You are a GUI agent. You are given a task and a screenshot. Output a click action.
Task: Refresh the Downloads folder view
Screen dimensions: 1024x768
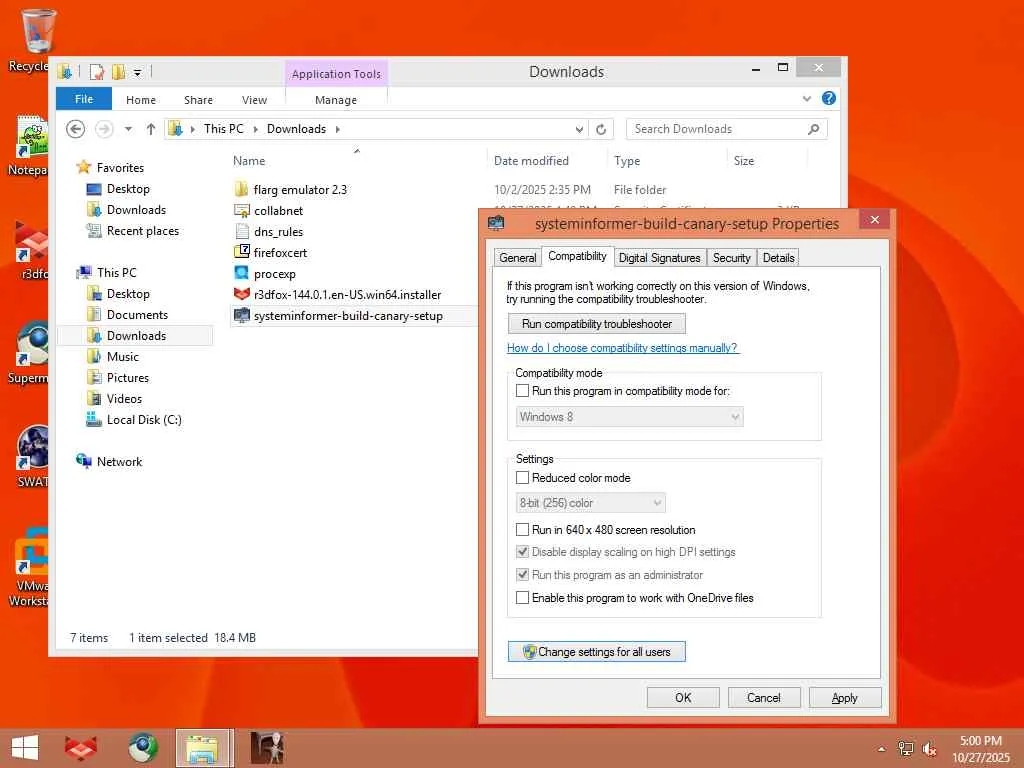click(x=601, y=129)
